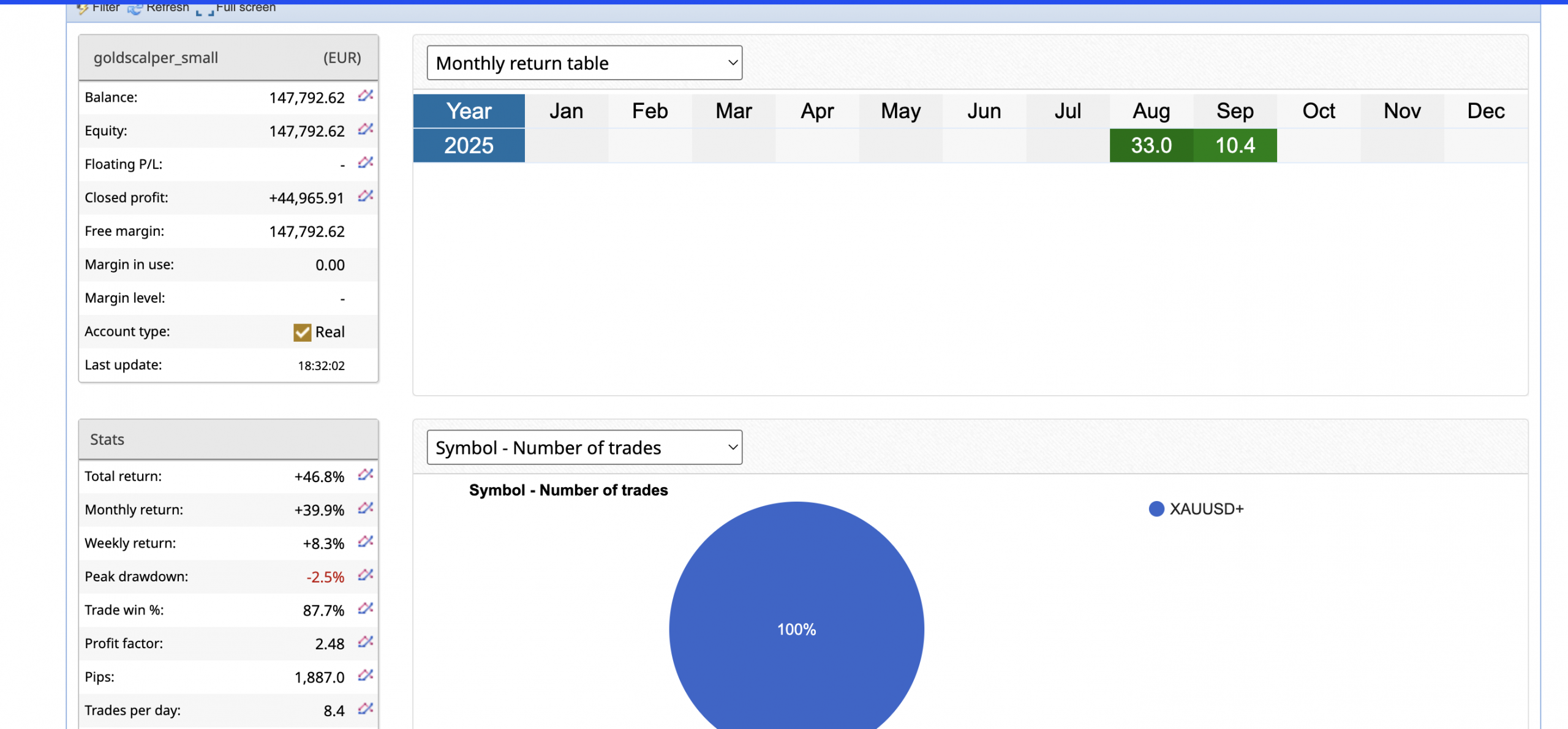1568x729 pixels.
Task: Open chart icon beside Profit factor
Action: coord(366,642)
